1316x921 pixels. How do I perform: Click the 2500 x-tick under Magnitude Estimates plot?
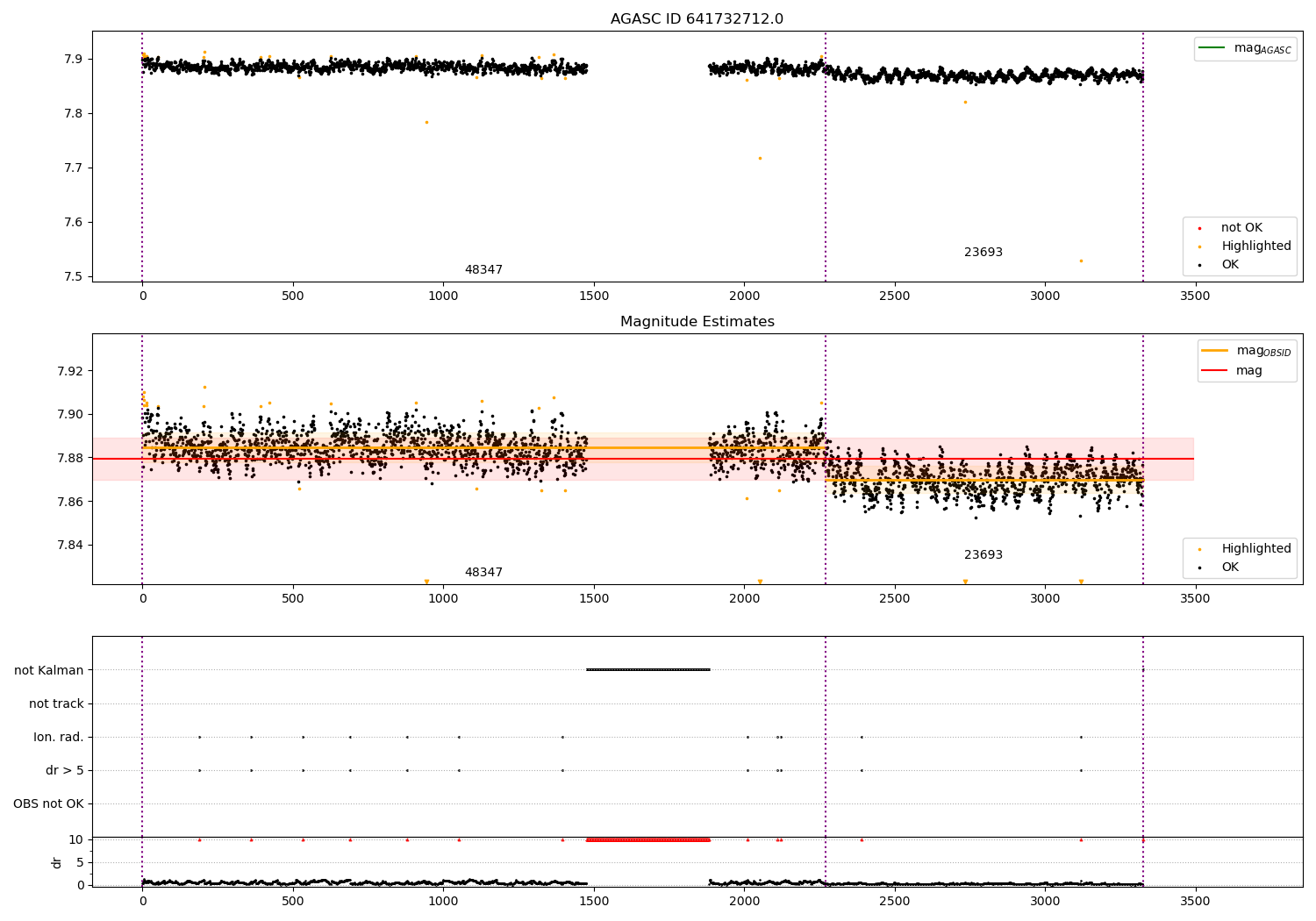click(895, 599)
